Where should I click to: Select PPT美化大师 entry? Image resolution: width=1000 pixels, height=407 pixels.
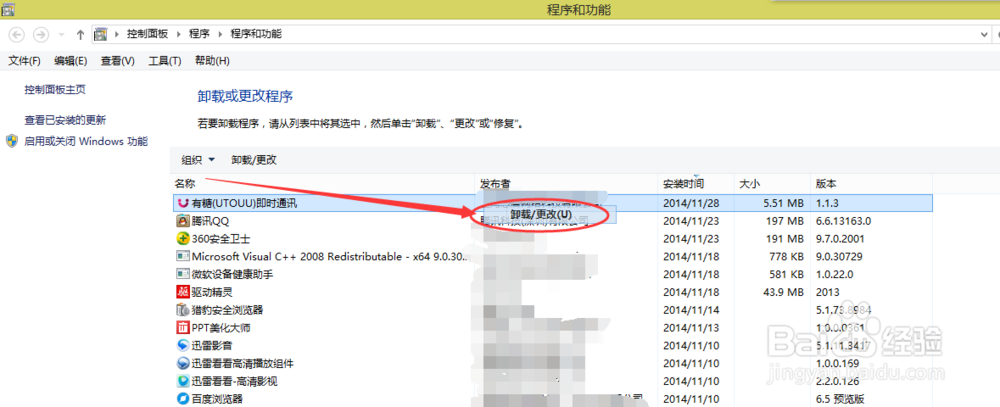click(223, 328)
